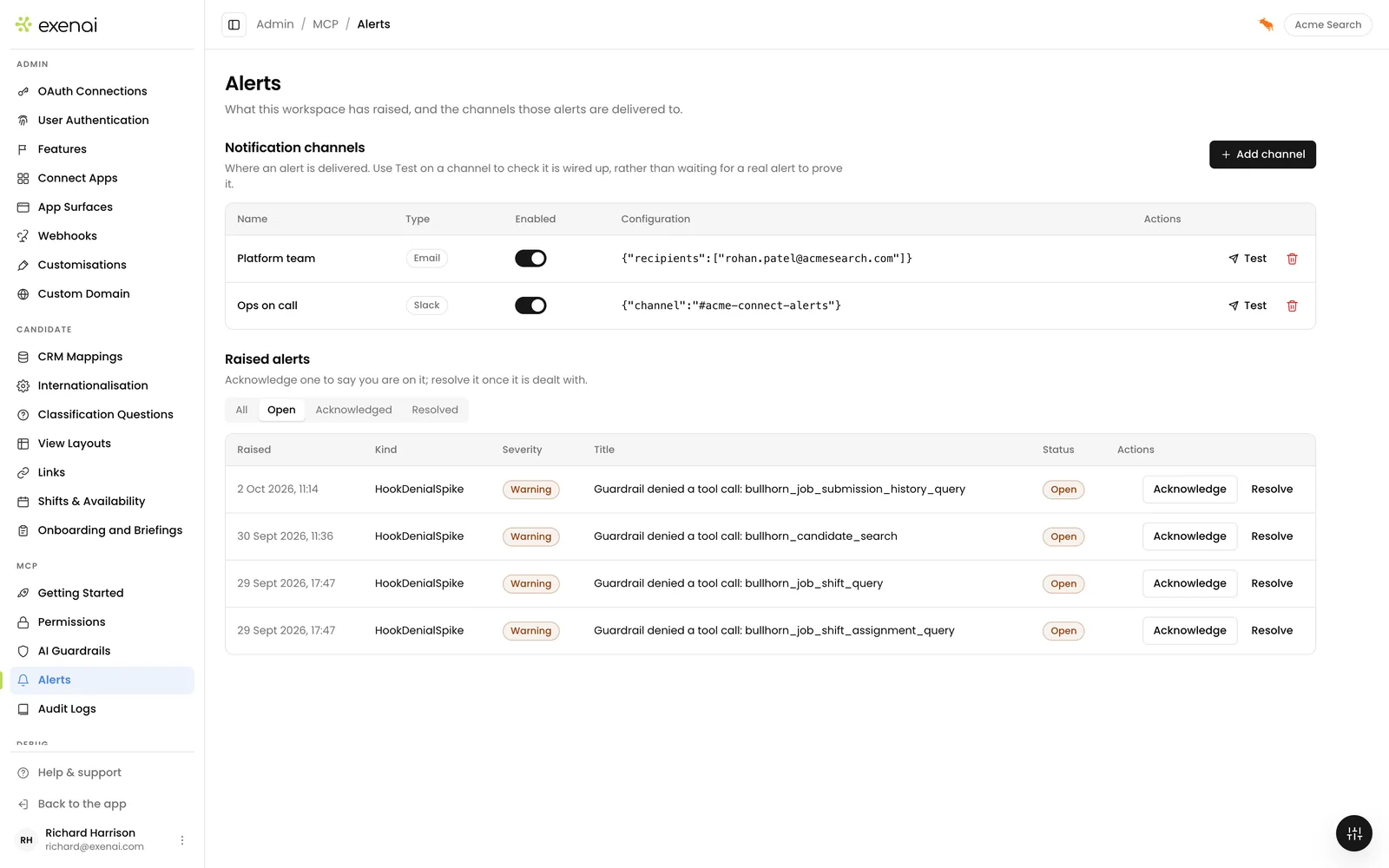
Task: Open Help & support
Action: click(x=102, y=773)
